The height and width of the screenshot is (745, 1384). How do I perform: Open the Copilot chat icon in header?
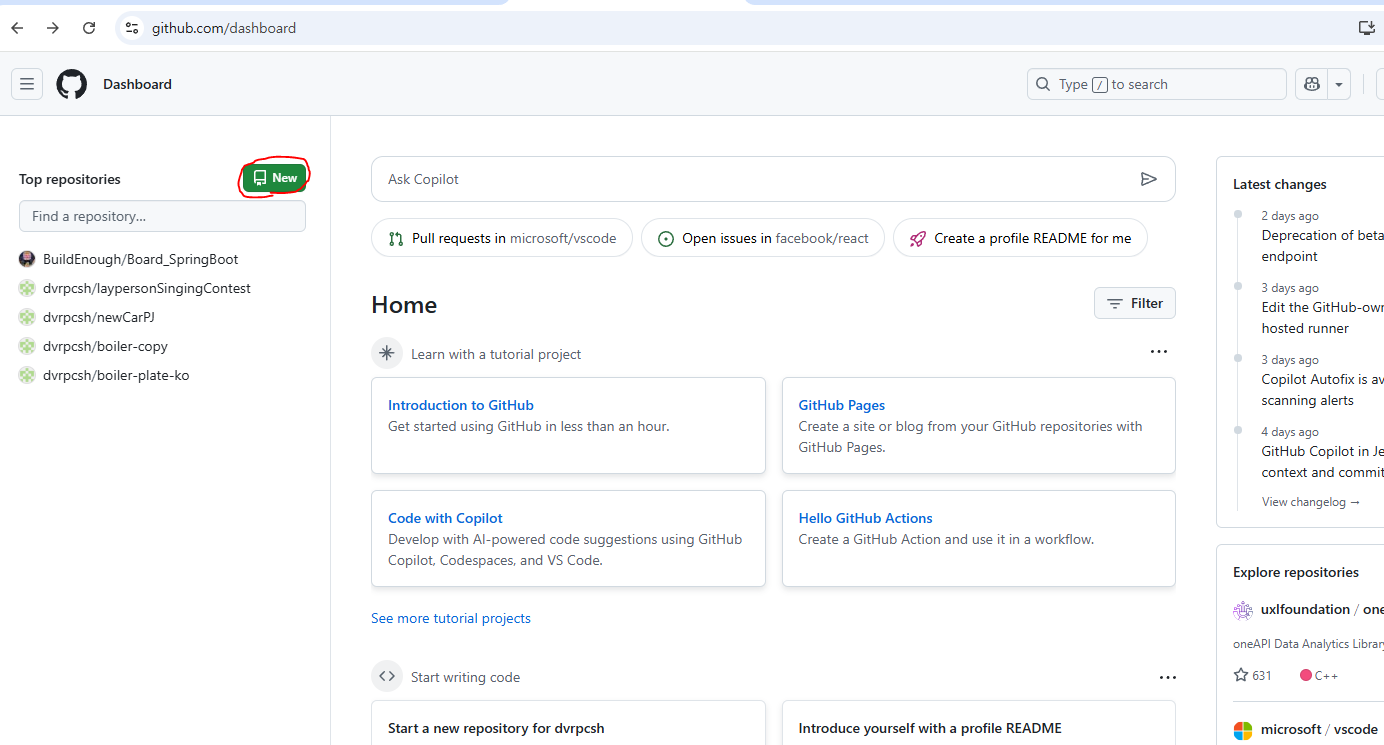point(1311,84)
